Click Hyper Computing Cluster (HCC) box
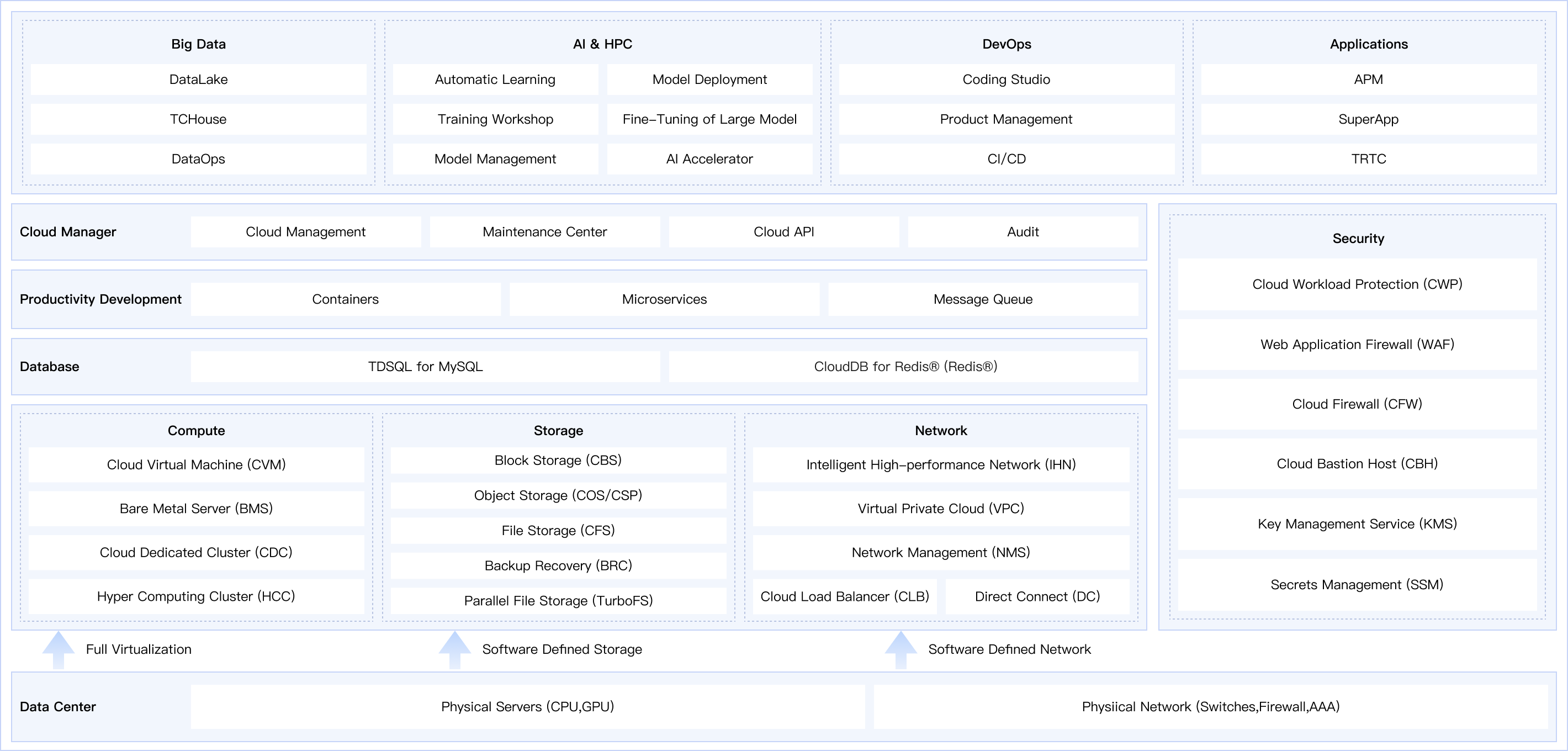The height and width of the screenshot is (751, 1568). click(x=196, y=596)
